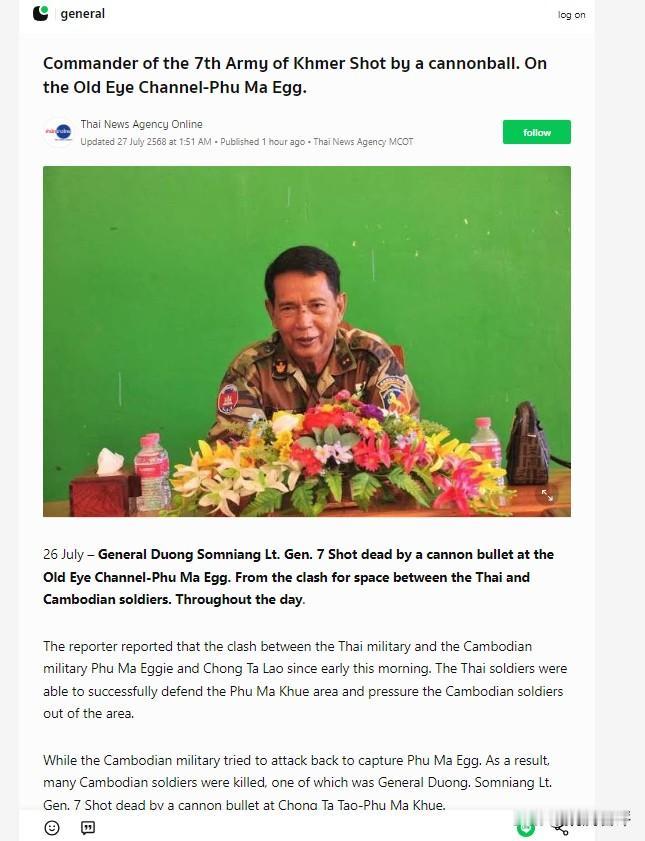Open Thai News Agency Online publisher name
Viewport: 645px width, 841px height.
(x=142, y=124)
